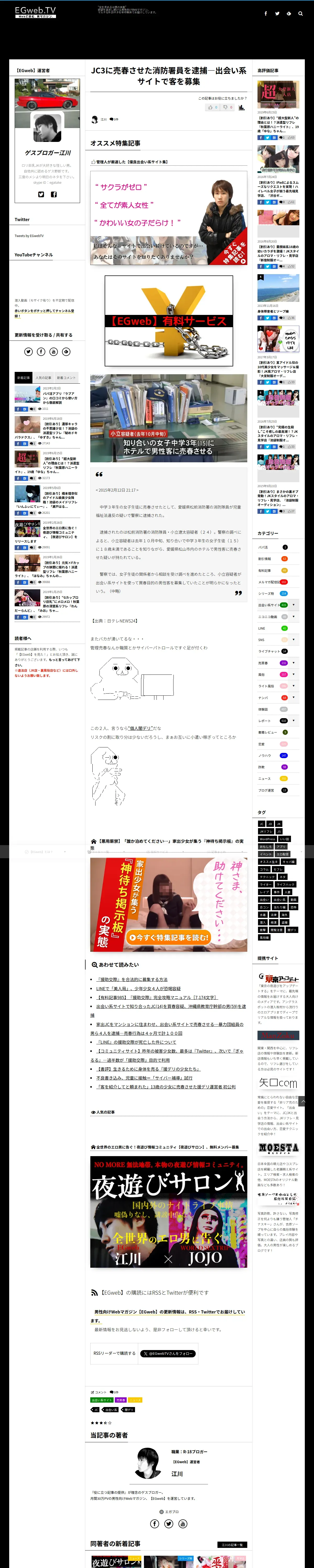
Task: Switch to the 新着コメント tab
Action: (66, 377)
